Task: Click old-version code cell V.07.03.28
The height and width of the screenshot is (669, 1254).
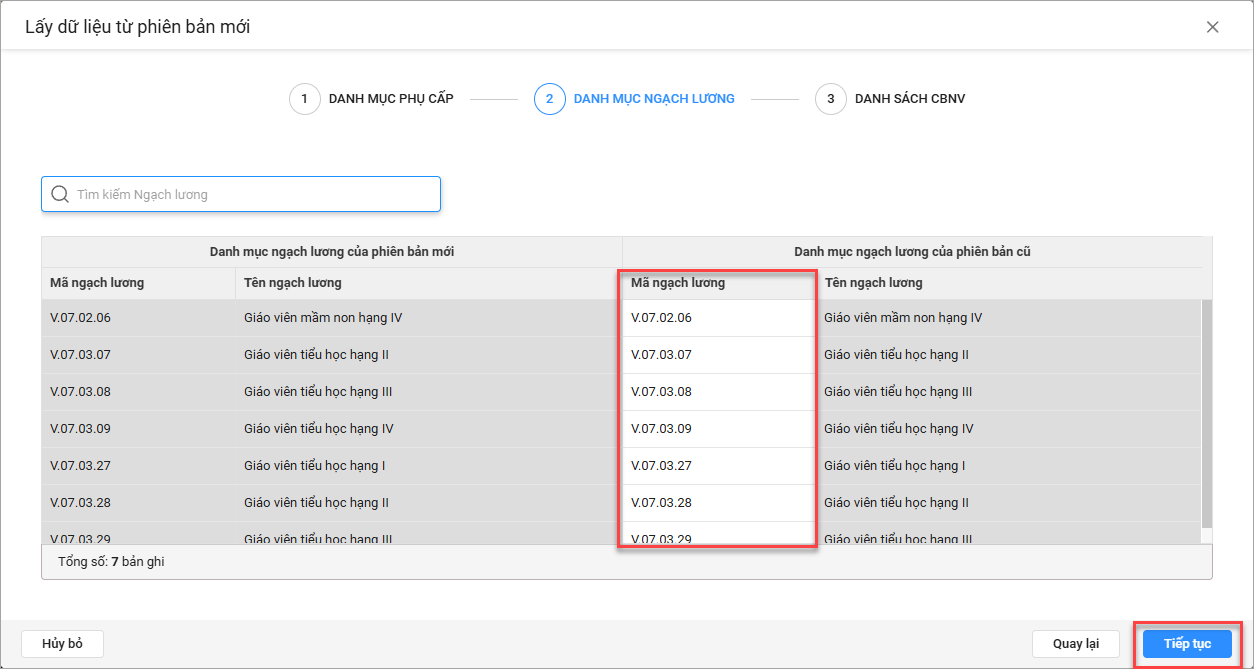Action: tap(720, 503)
